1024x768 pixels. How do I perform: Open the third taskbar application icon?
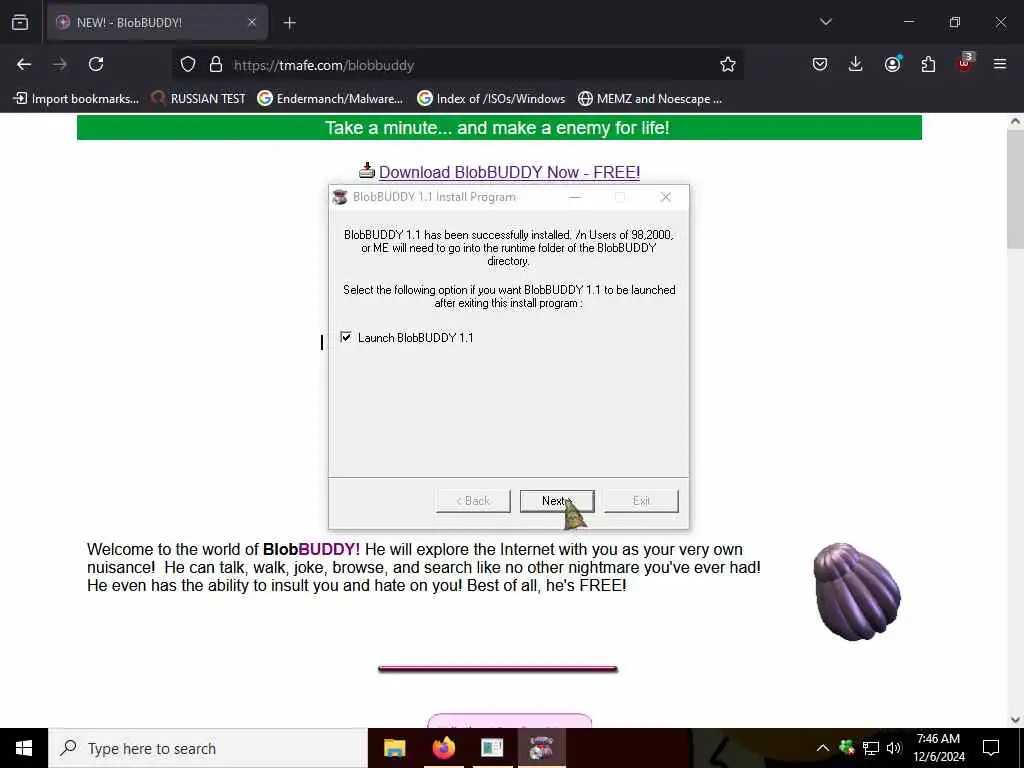pos(492,748)
